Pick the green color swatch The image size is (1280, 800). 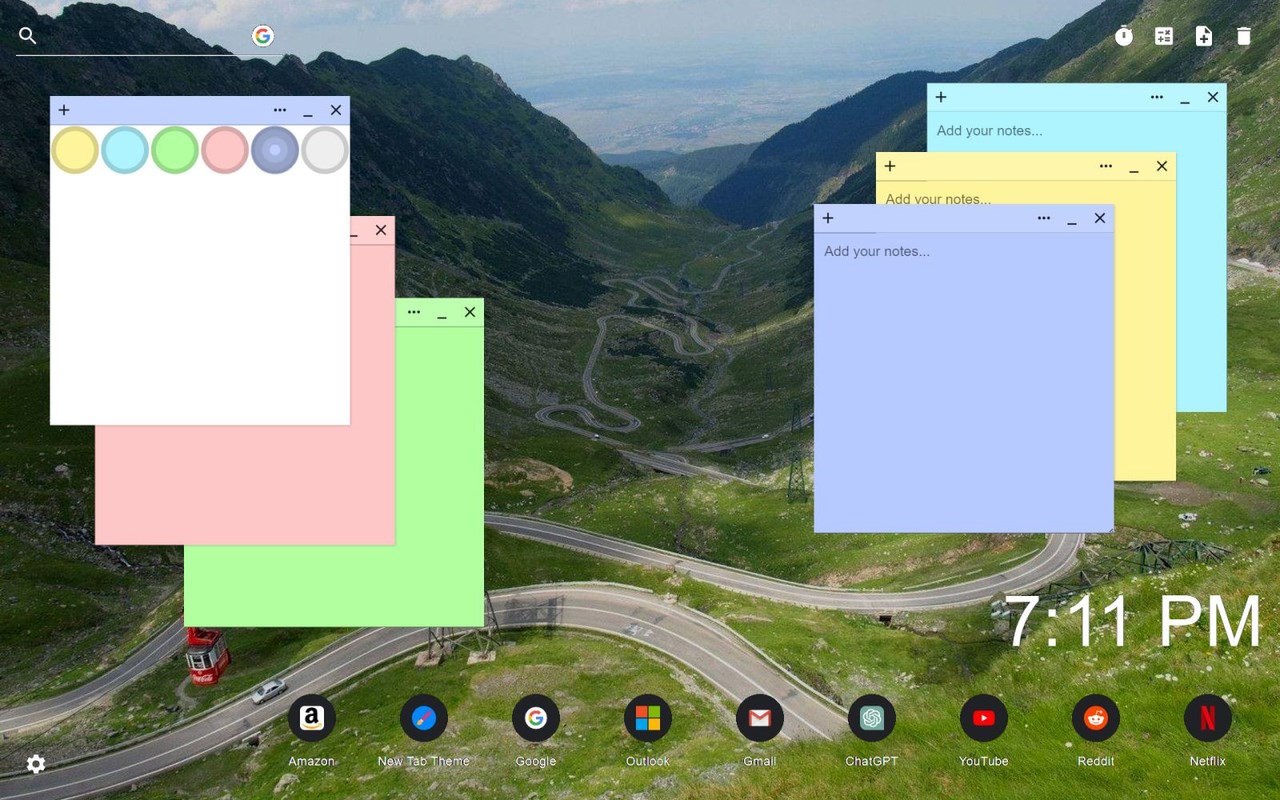pyautogui.click(x=175, y=150)
